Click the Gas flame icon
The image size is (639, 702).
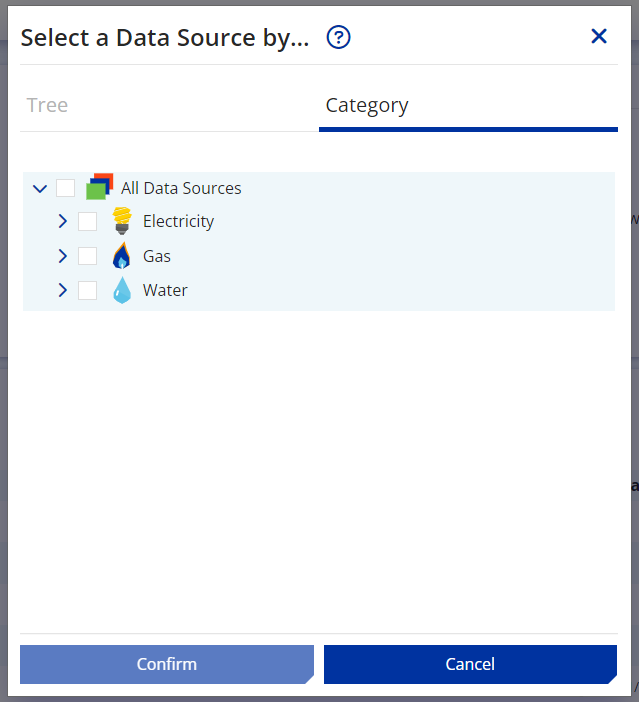122,256
